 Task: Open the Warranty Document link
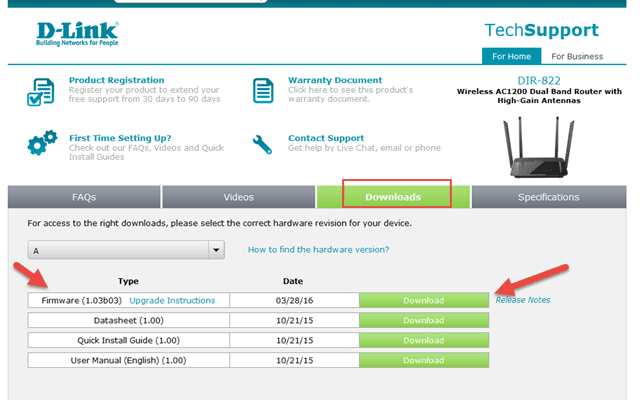point(335,80)
